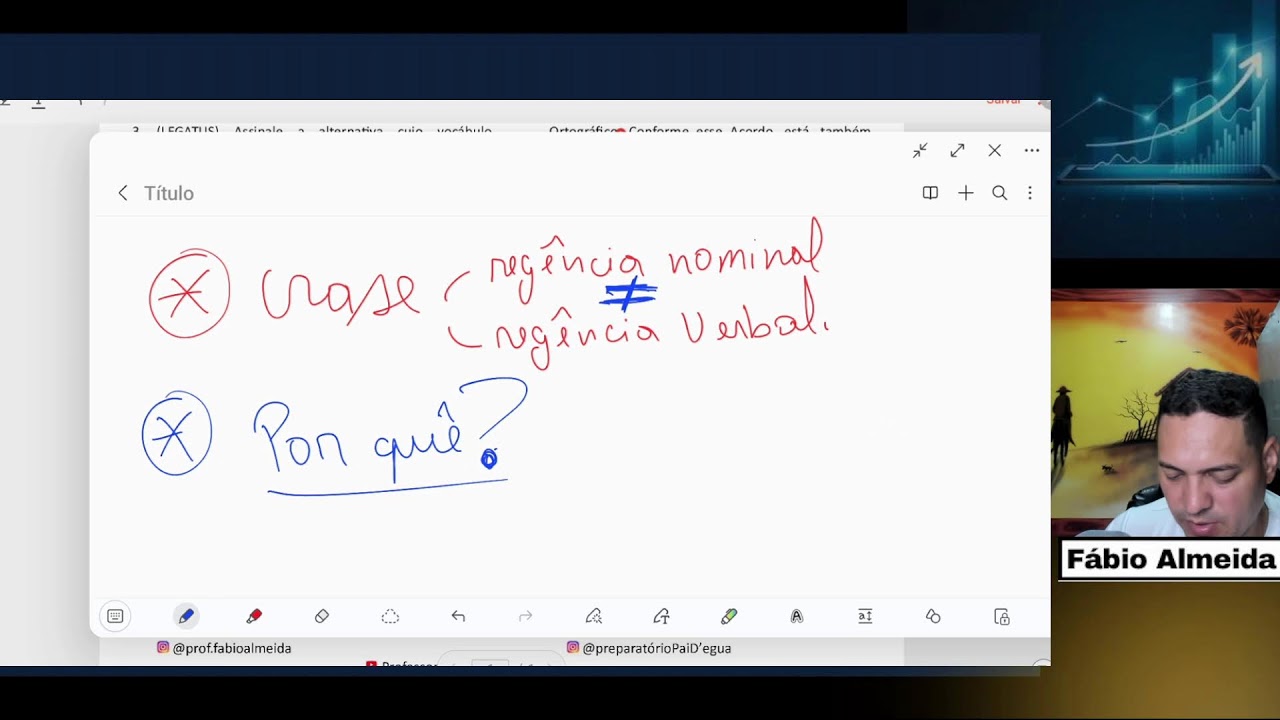Select the eraser tool
This screenshot has height=720, width=1280.
322,616
